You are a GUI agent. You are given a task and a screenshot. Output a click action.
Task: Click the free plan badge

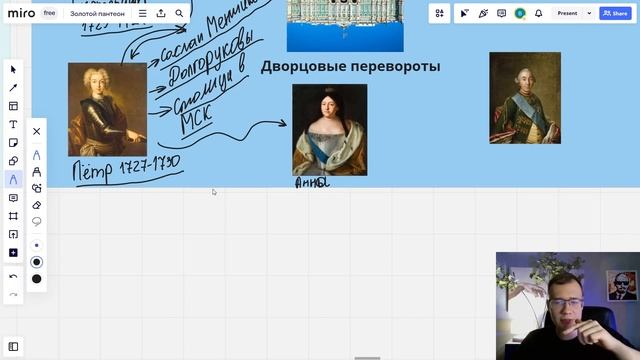[x=49, y=13]
